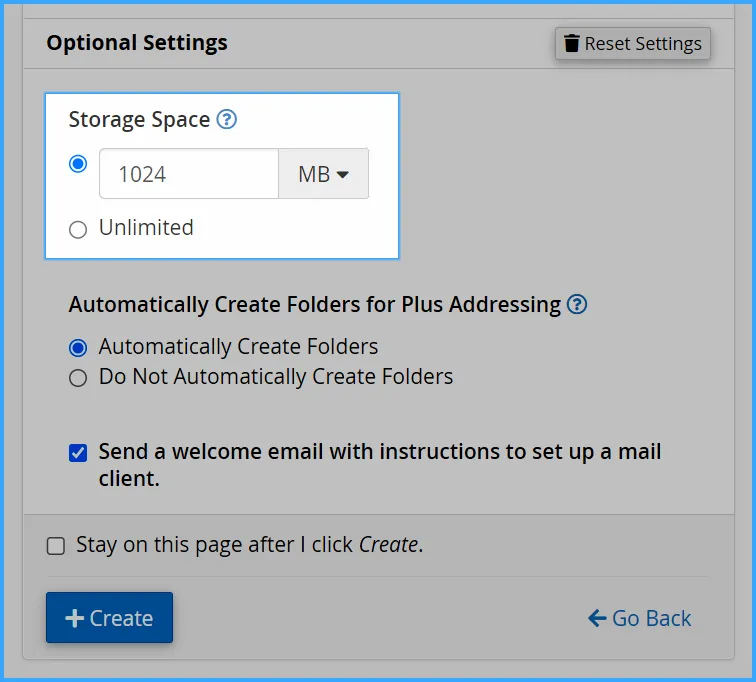Select the custom storage size radio button
This screenshot has height=682, width=756.
[x=78, y=164]
